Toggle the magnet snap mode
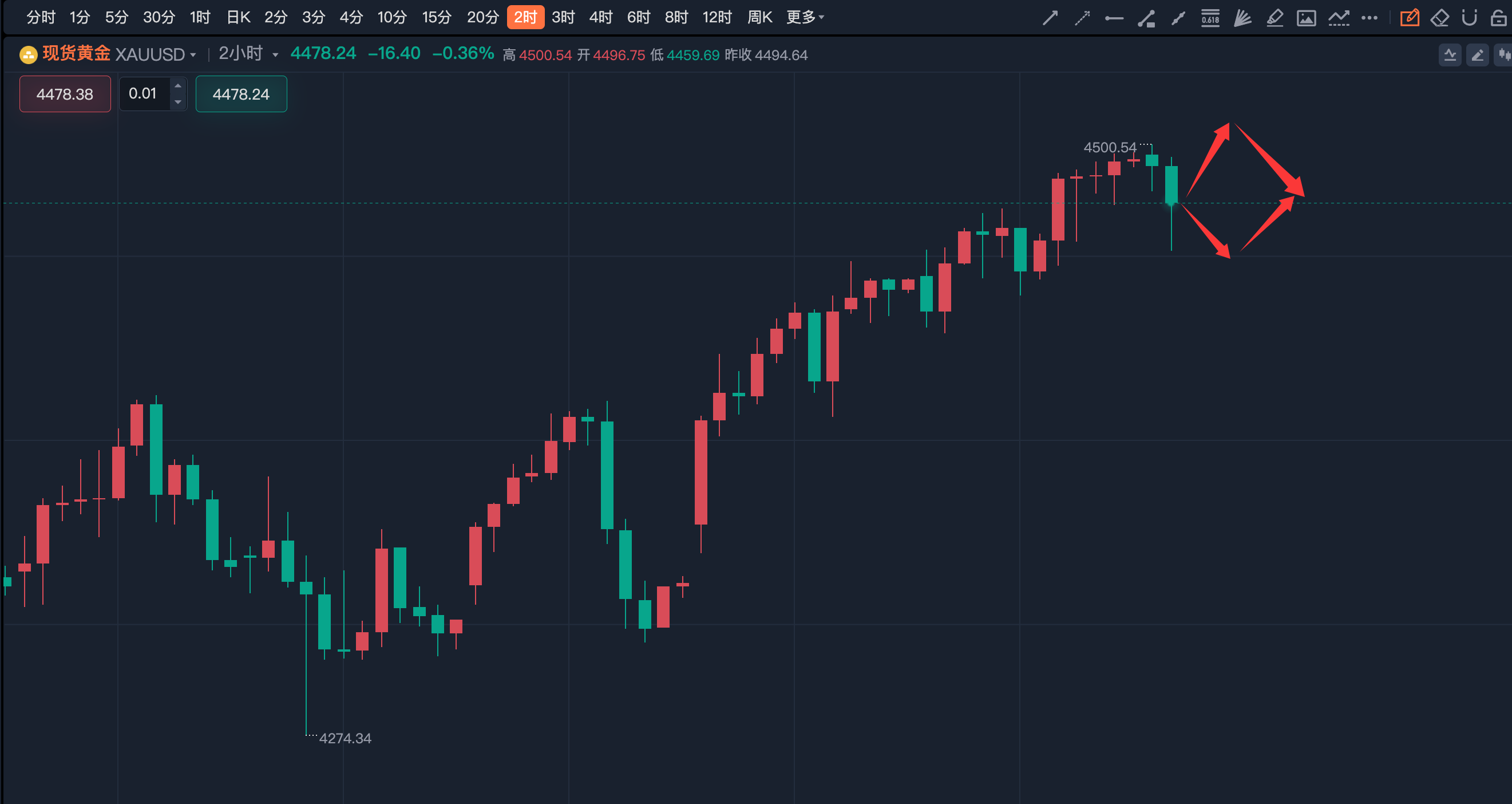Viewport: 1512px width, 804px height. pyautogui.click(x=1469, y=18)
